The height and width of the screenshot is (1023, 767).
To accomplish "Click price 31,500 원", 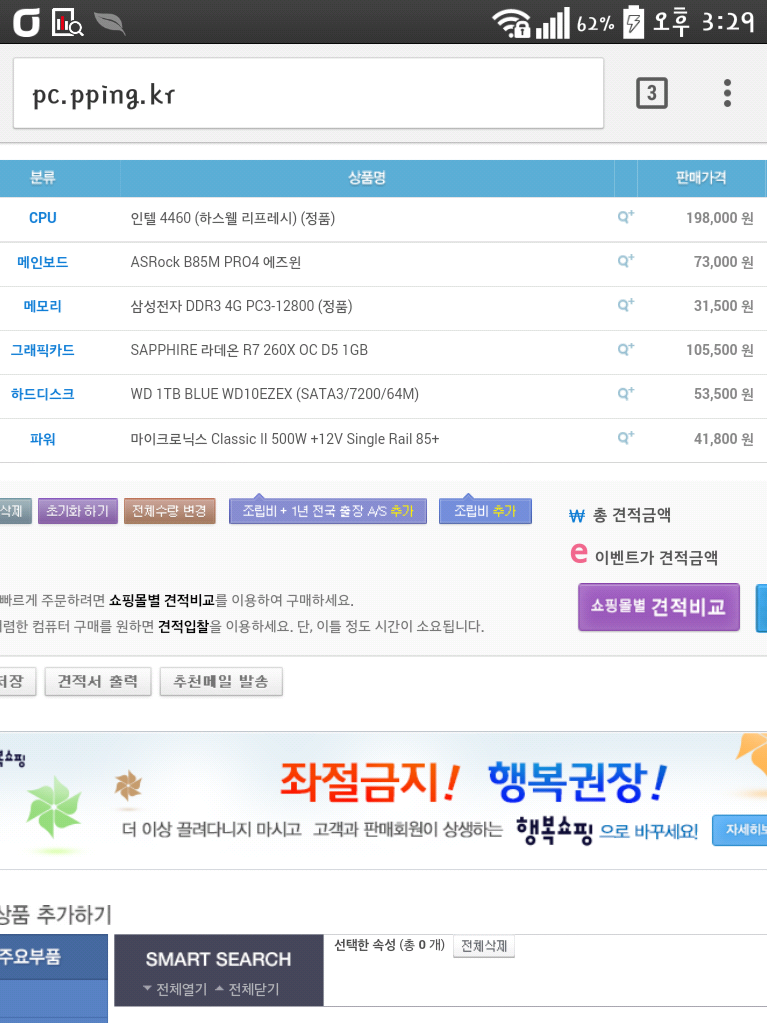I will 723,306.
